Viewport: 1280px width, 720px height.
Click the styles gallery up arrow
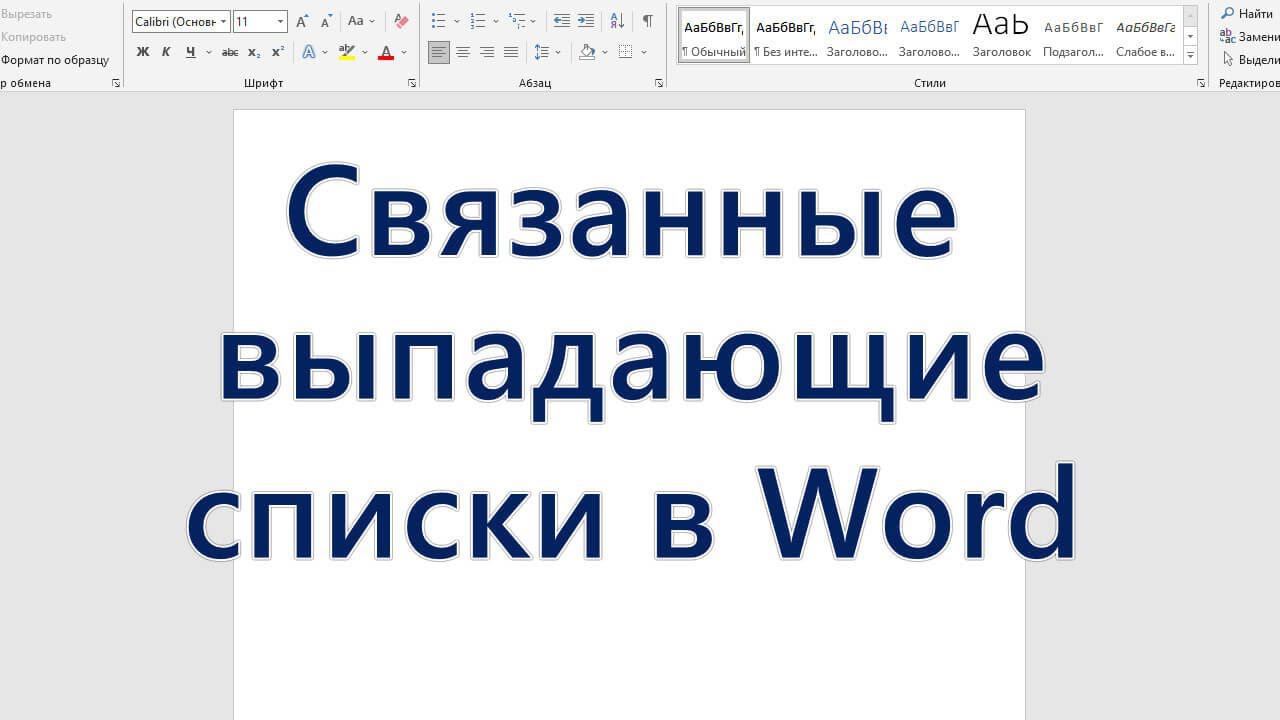click(x=1190, y=17)
